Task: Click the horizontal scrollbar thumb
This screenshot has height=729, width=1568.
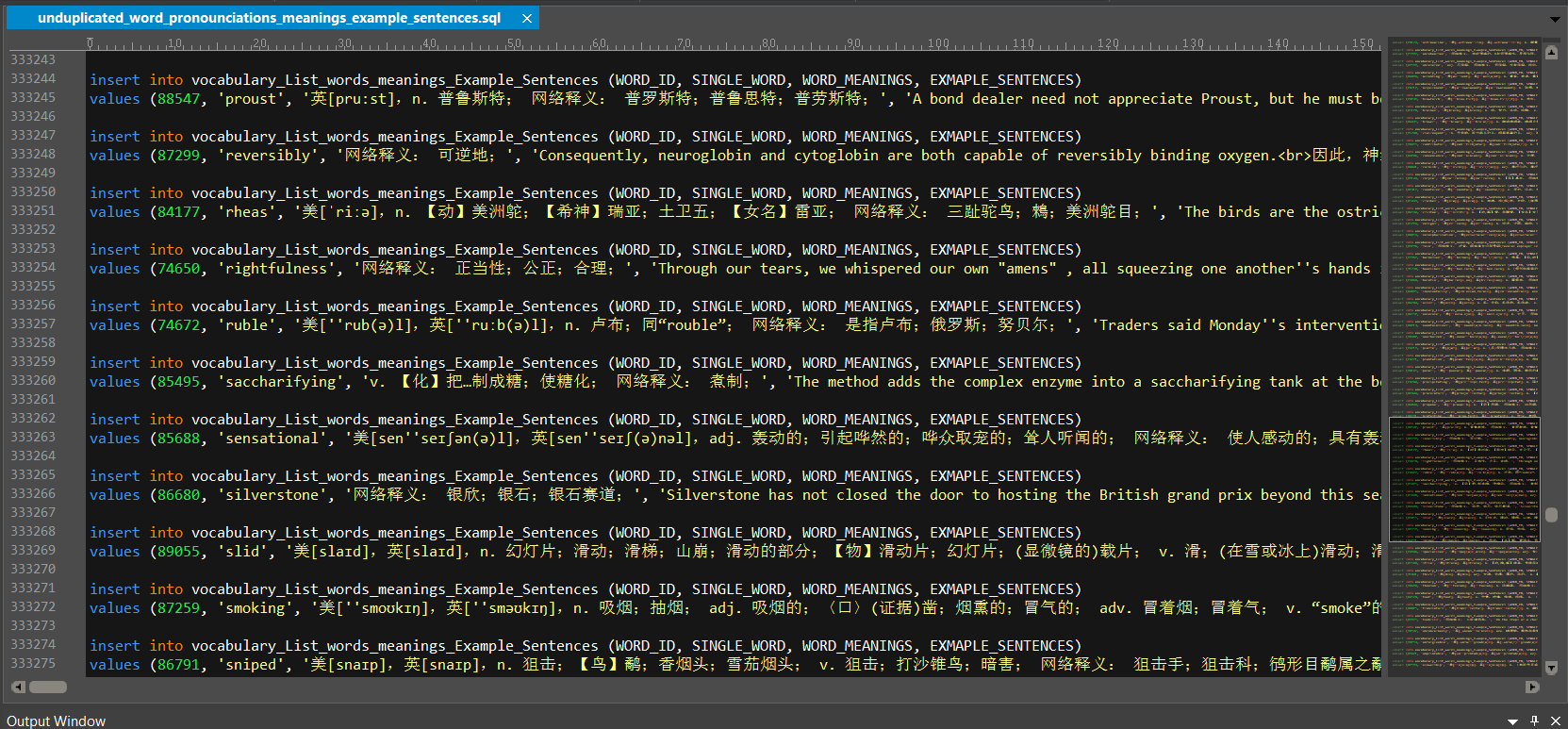Action: (48, 687)
